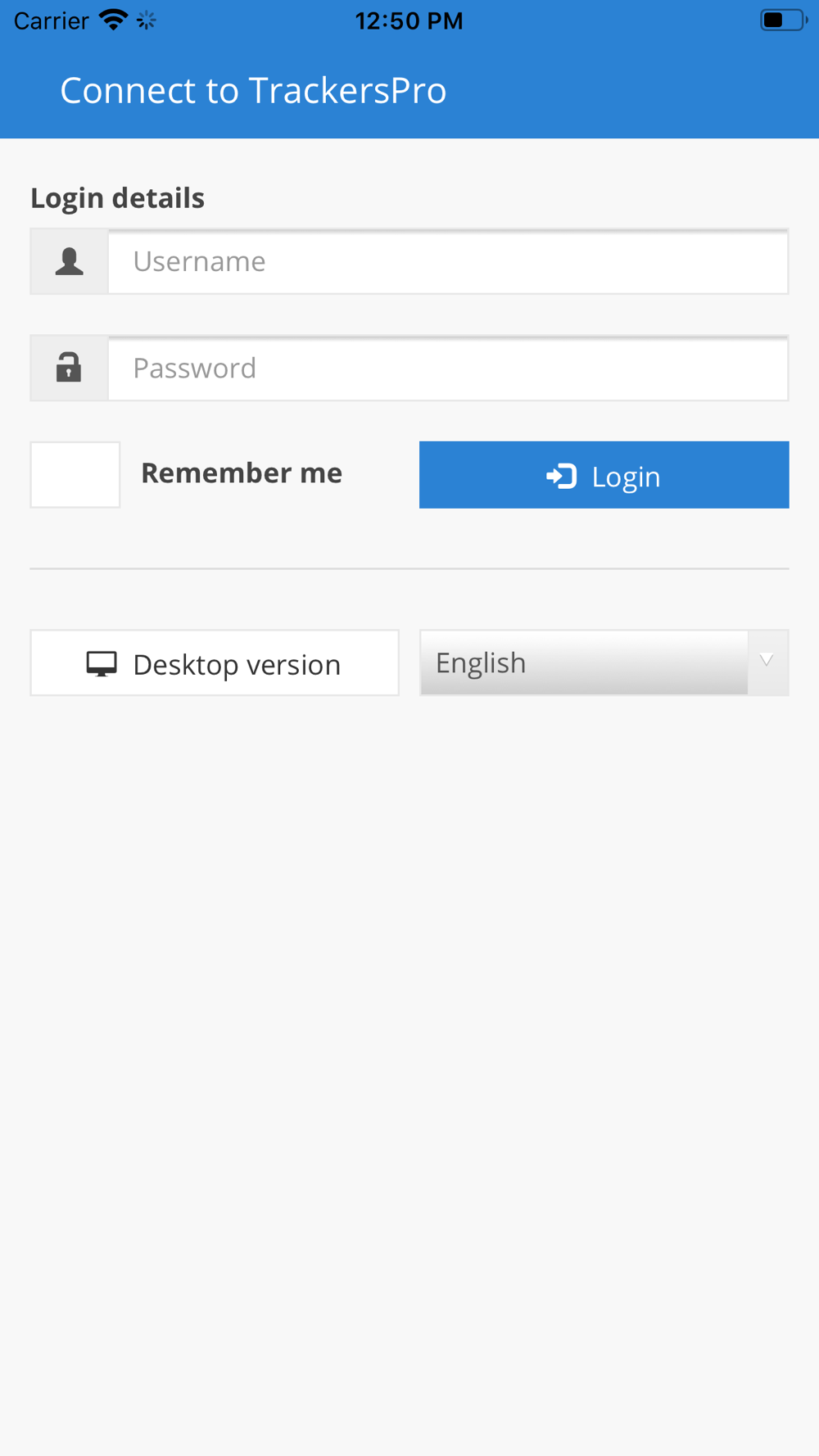Screen dimensions: 819x1456
Task: Tick the Remember me checkbox
Action: tap(75, 475)
